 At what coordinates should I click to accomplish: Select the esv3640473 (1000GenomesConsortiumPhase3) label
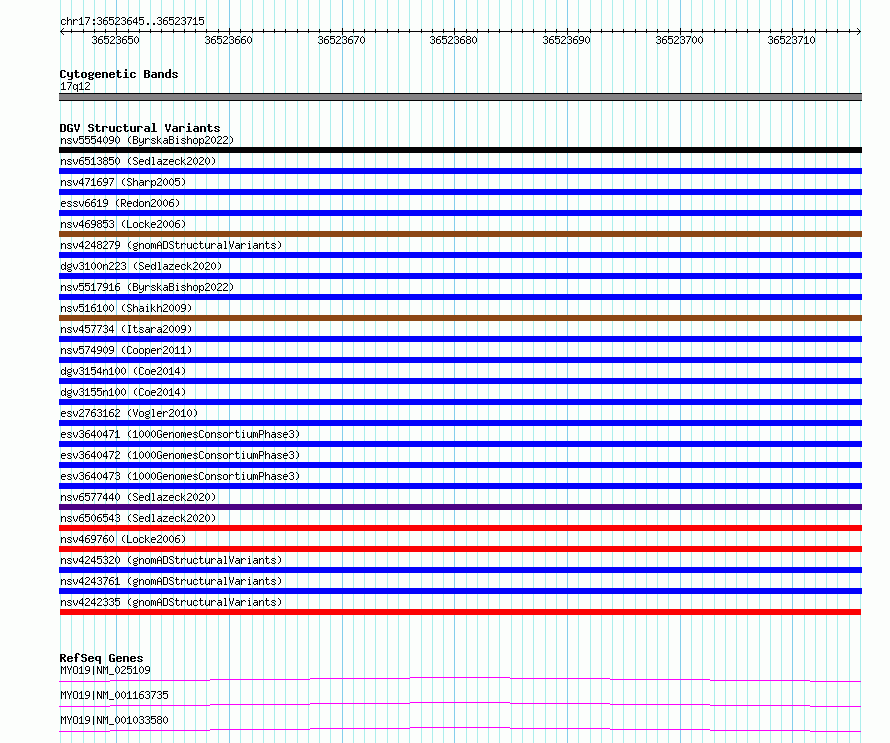pyautogui.click(x=180, y=476)
